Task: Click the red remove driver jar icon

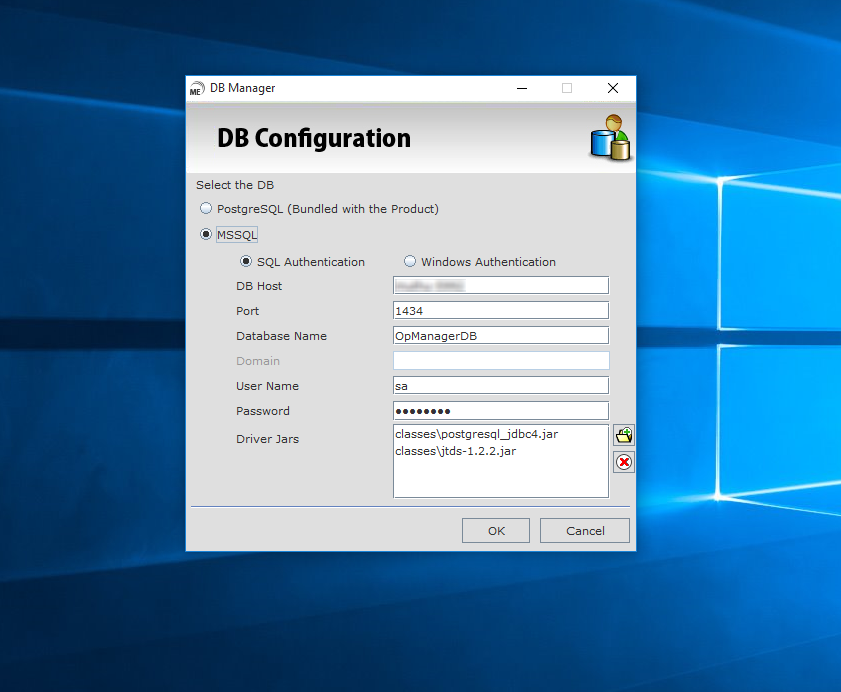Action: 624,462
